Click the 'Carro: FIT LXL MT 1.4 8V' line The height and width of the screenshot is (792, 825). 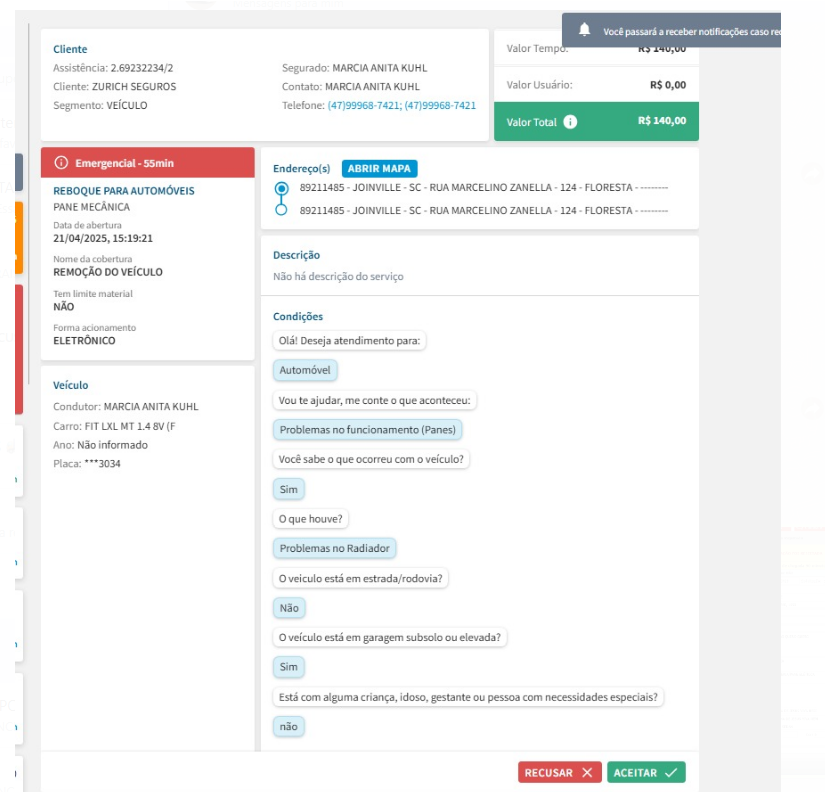pyautogui.click(x=114, y=426)
